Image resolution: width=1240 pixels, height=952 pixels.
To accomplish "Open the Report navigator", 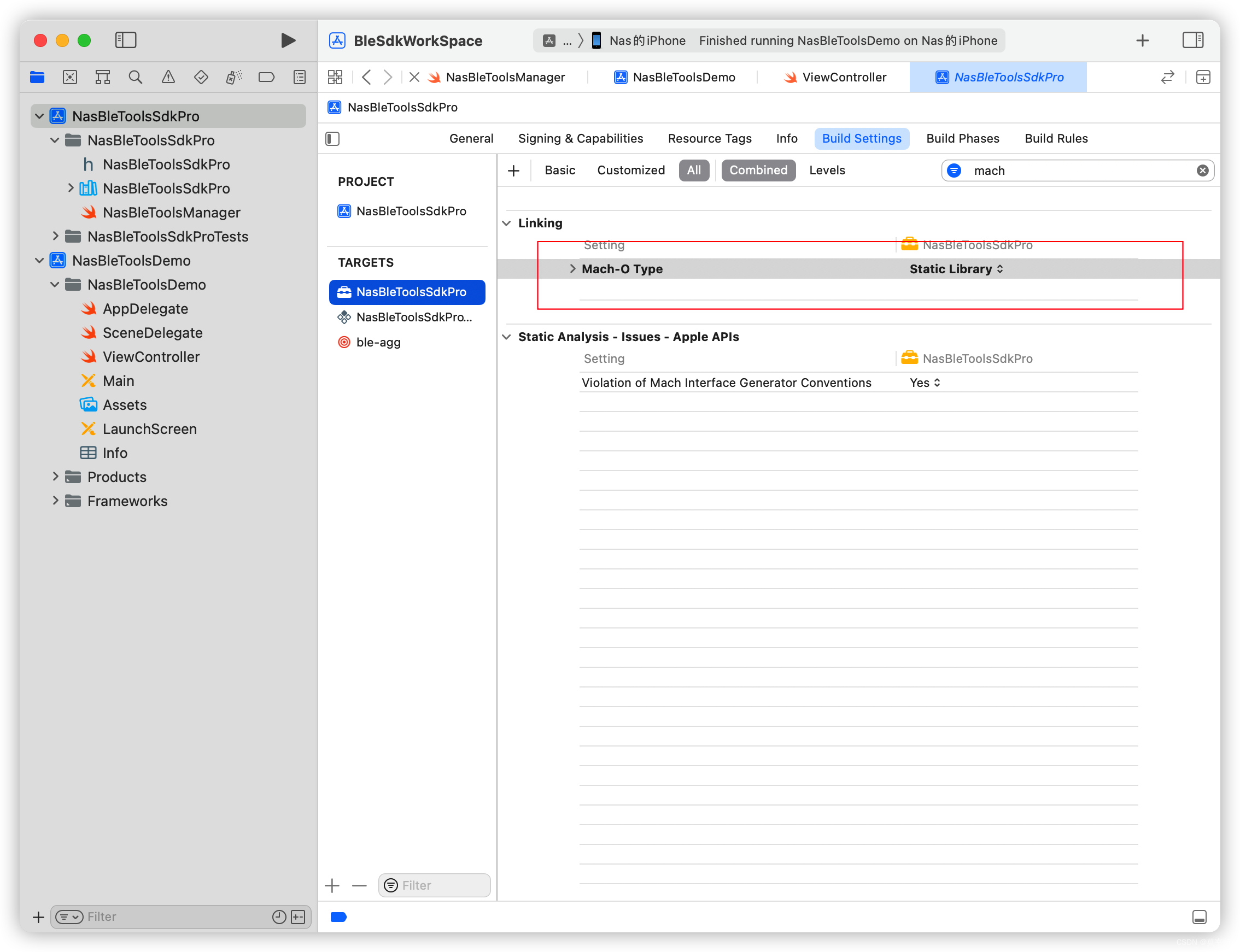I will [299, 77].
